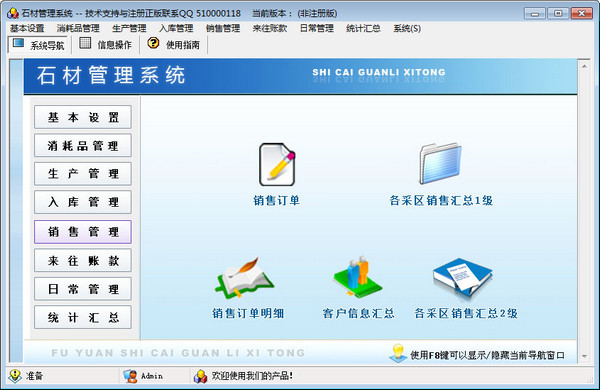600x390 pixels.
Task: Open the 统计汇总 menu
Action: pos(363,28)
